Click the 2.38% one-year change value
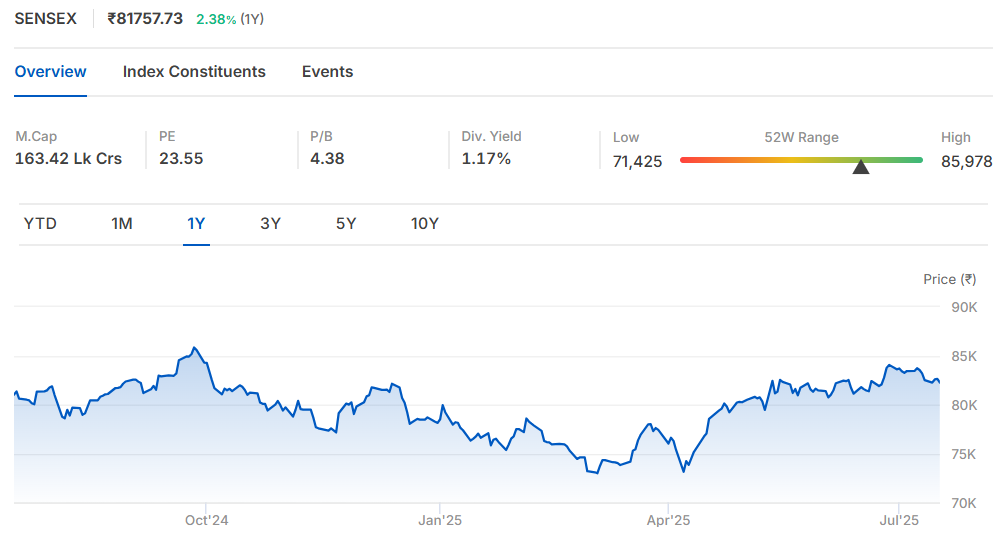998x537 pixels. (216, 19)
